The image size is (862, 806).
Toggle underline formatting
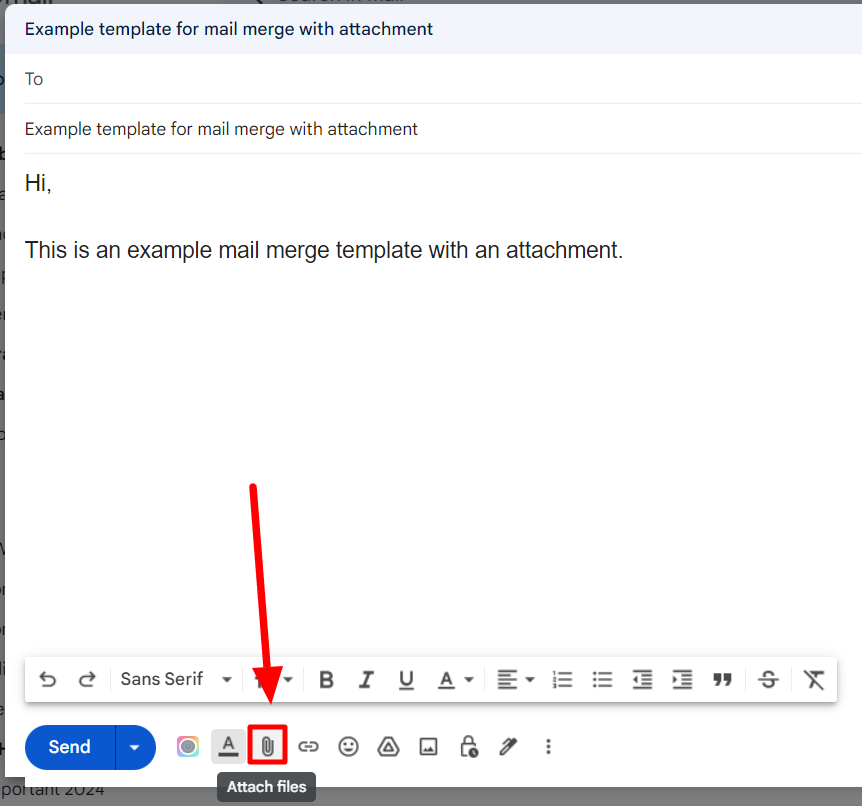coord(406,680)
